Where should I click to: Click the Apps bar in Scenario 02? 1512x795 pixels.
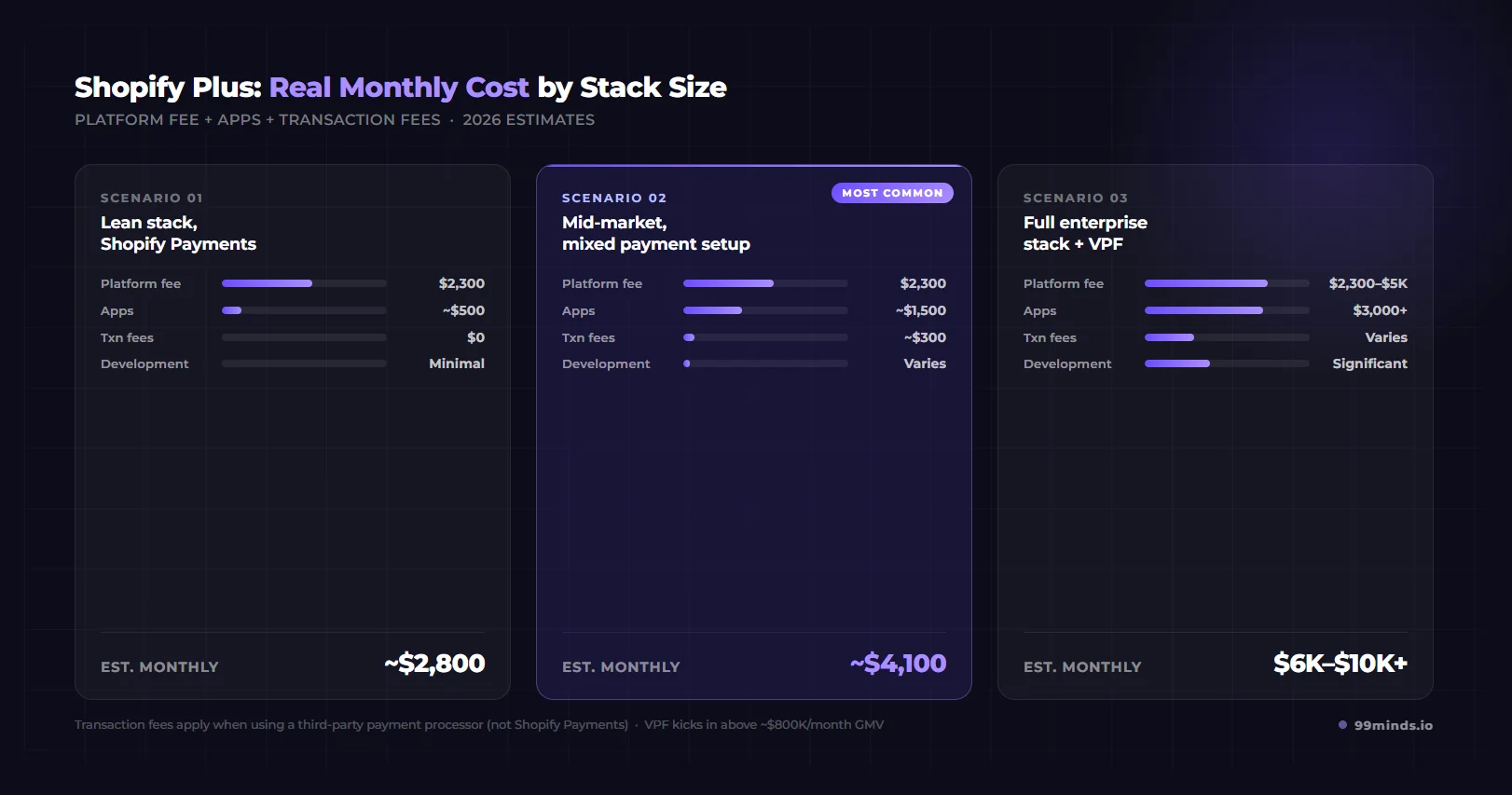click(765, 310)
